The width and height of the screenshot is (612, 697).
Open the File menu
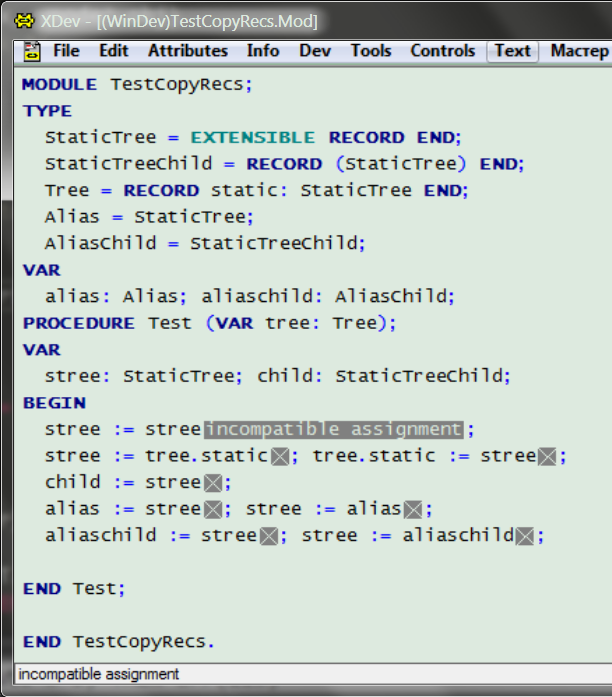pos(66,51)
